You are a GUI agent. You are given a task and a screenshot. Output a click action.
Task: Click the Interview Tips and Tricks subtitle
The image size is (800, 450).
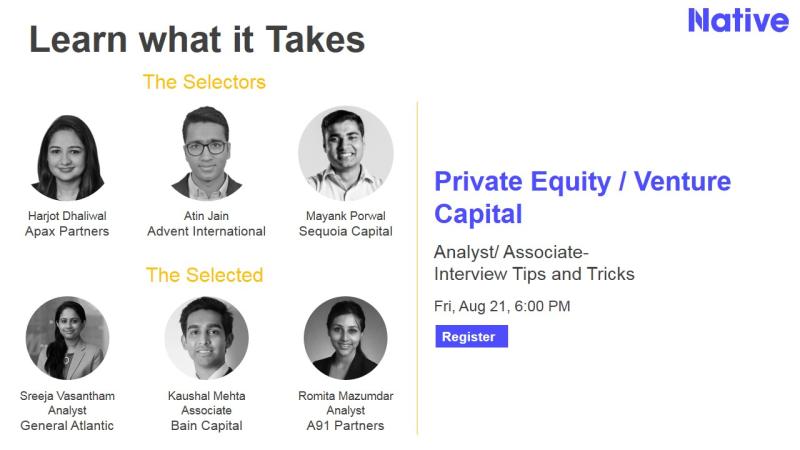pyautogui.click(x=534, y=274)
